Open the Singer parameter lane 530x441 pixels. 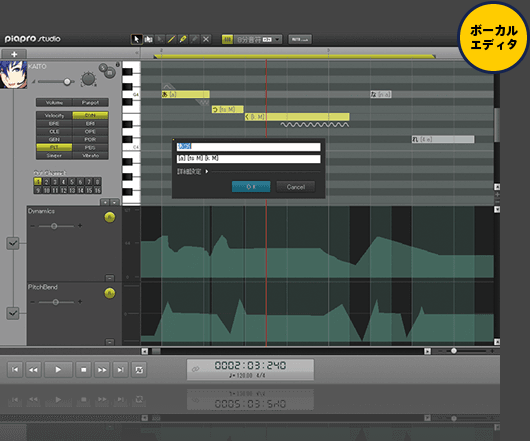54,155
